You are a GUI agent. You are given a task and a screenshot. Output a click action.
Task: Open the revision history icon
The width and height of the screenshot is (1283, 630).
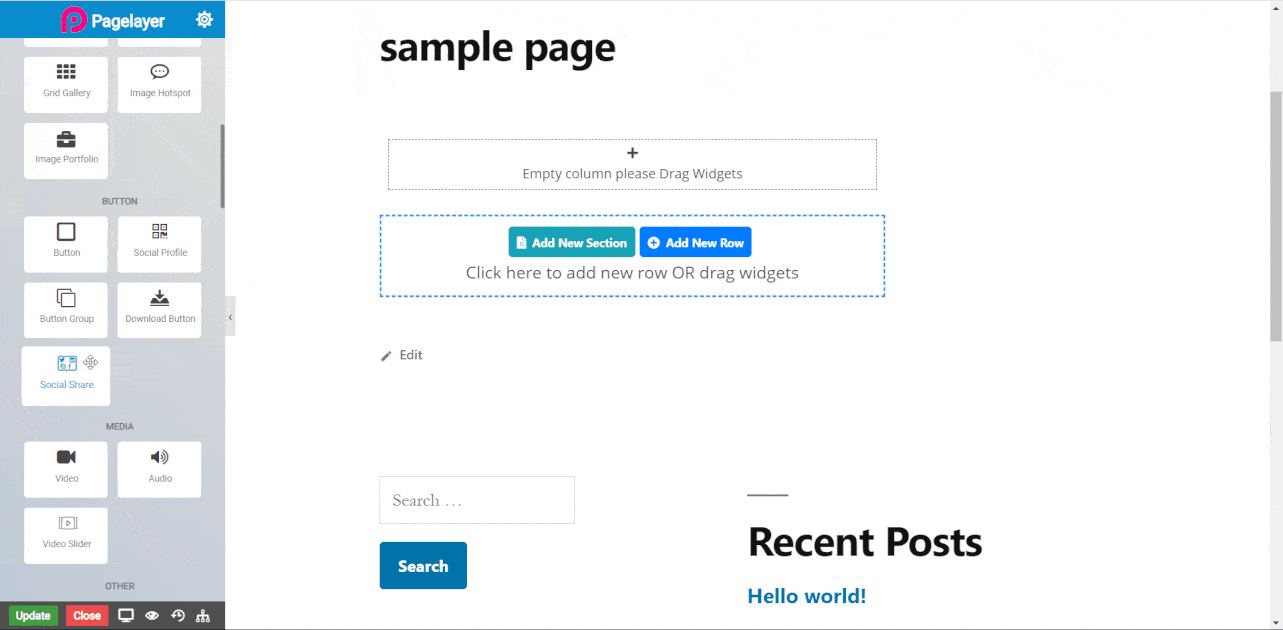pyautogui.click(x=178, y=616)
